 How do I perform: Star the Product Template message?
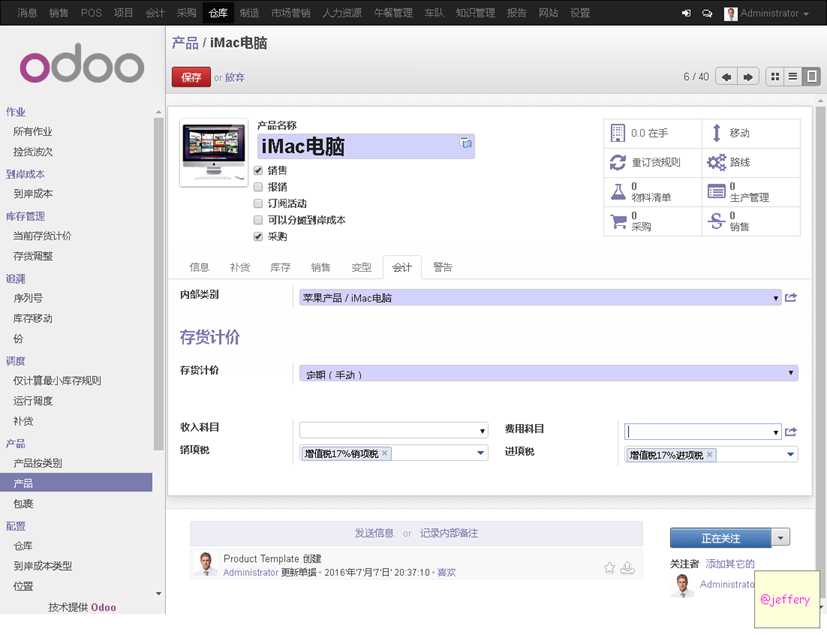(609, 567)
